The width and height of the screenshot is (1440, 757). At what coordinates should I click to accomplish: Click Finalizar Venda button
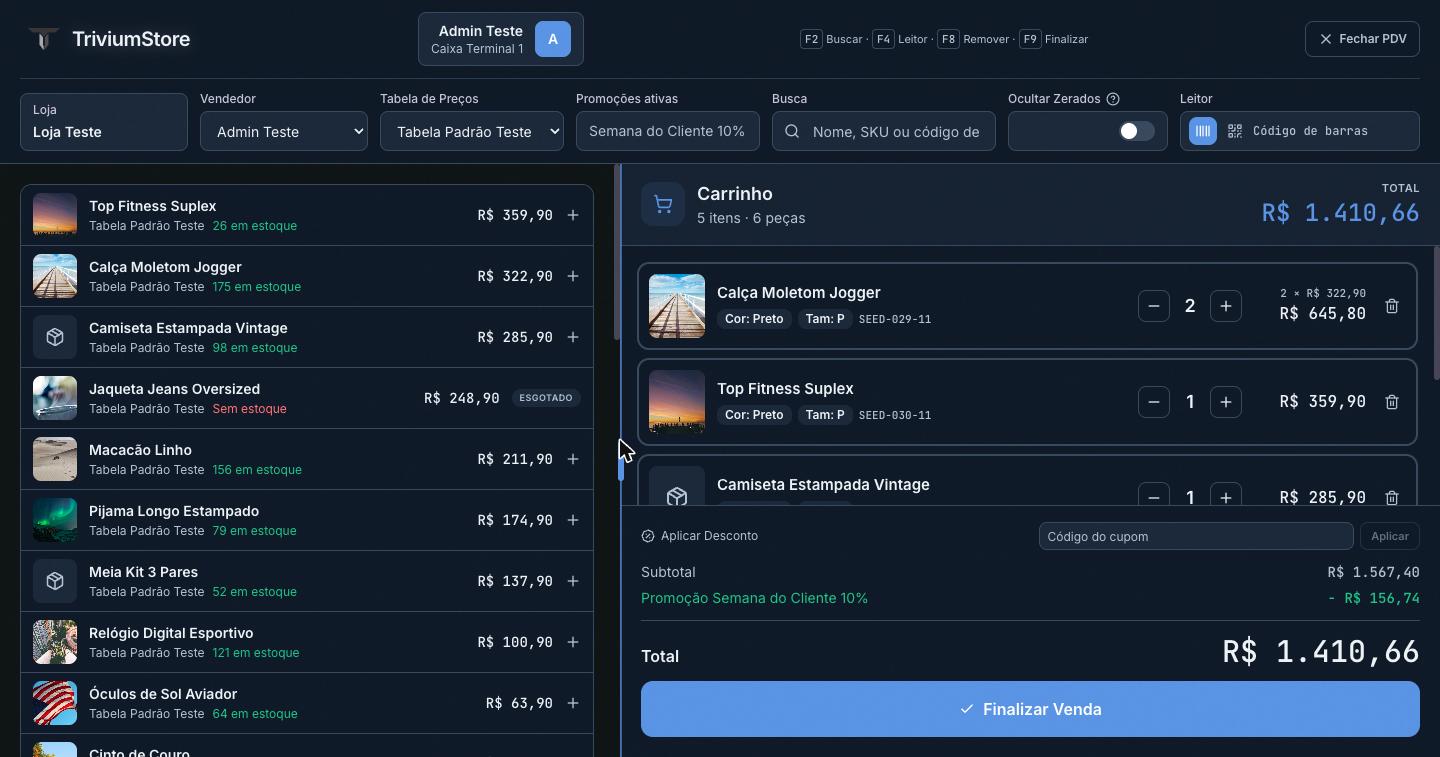1030,709
